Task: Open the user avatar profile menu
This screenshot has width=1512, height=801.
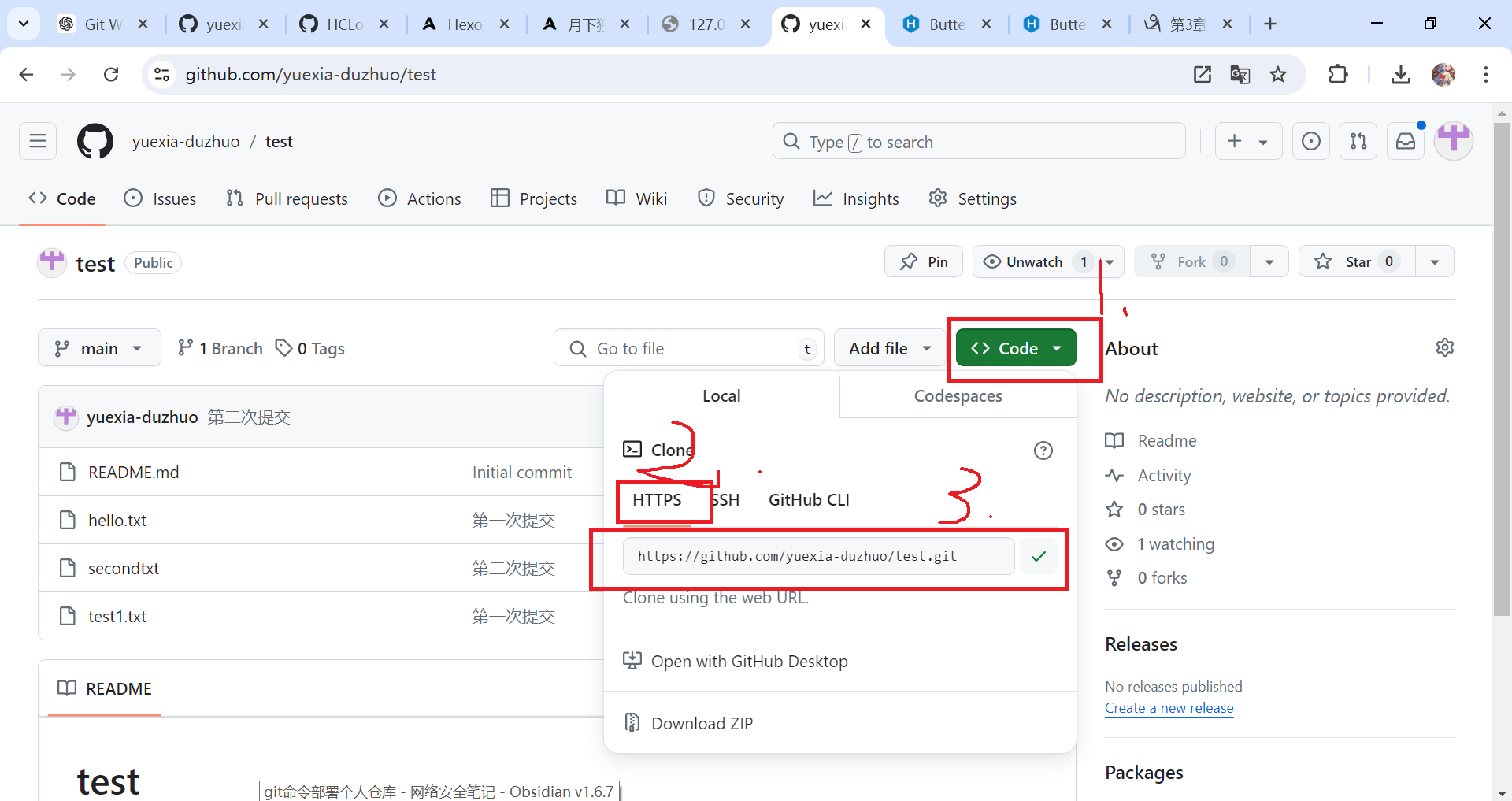Action: (1454, 141)
